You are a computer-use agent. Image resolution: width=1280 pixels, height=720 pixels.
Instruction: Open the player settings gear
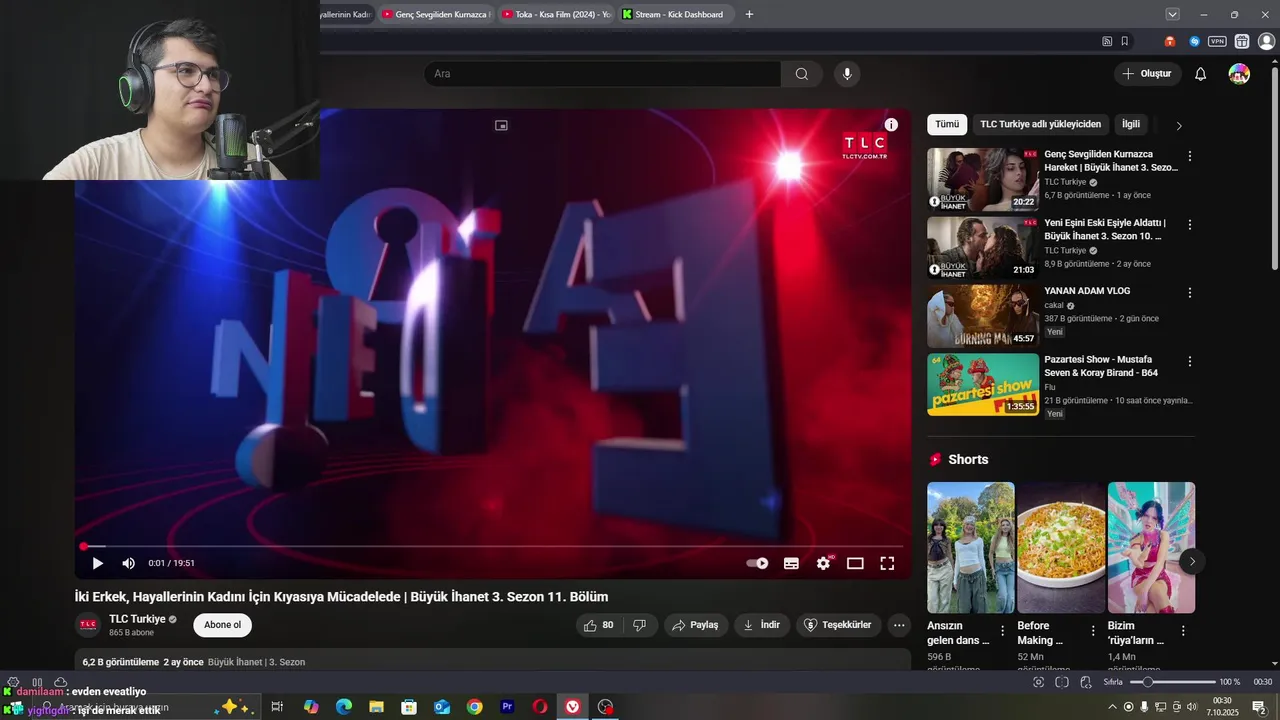[823, 563]
